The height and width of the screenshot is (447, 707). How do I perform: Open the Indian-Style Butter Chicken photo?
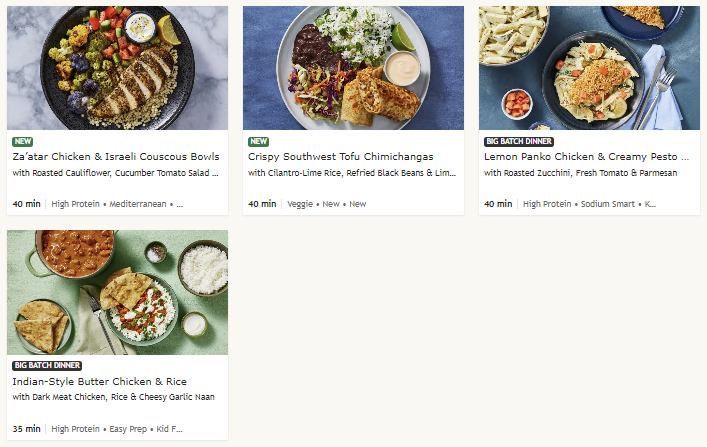click(117, 292)
